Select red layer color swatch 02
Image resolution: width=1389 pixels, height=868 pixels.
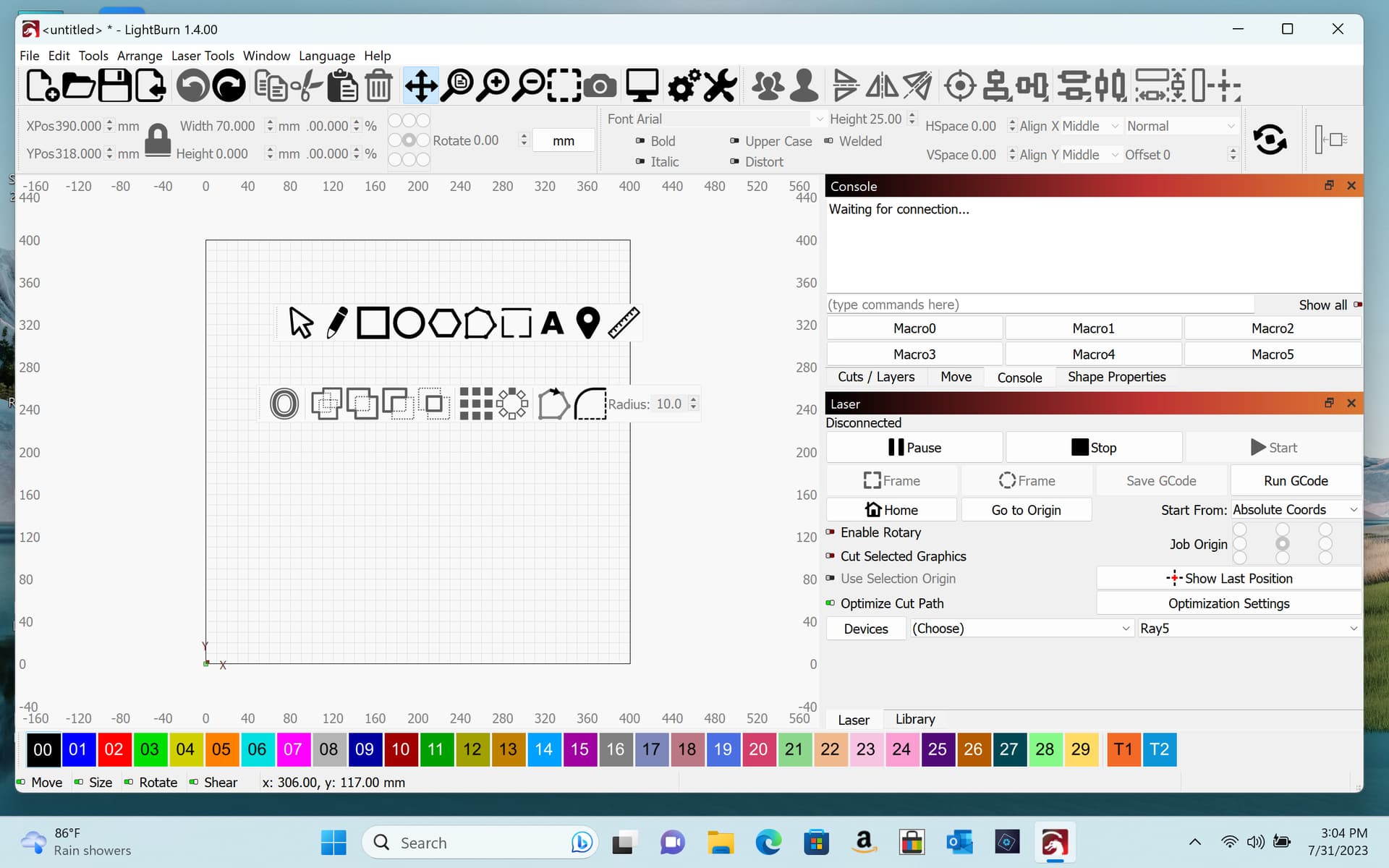[x=114, y=749]
